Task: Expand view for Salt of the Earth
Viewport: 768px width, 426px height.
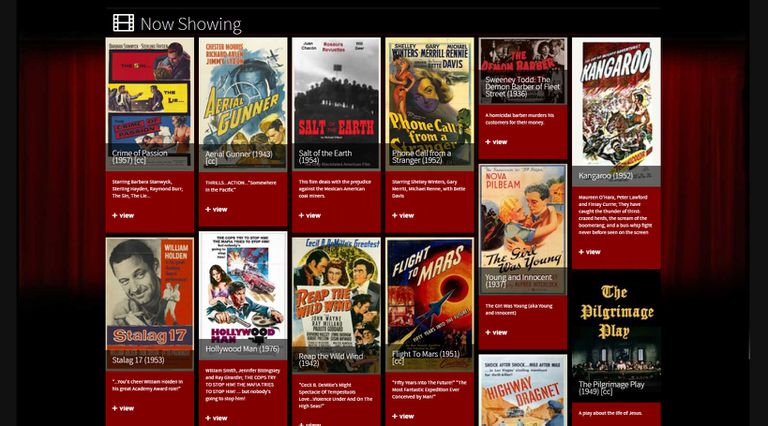Action: coord(310,215)
